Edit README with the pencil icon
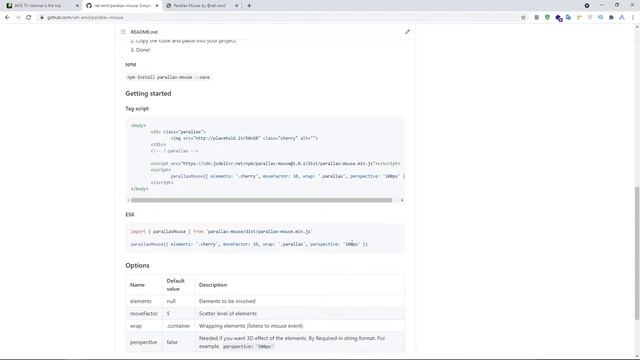Screen dimensions: 640x360 (x=407, y=32)
